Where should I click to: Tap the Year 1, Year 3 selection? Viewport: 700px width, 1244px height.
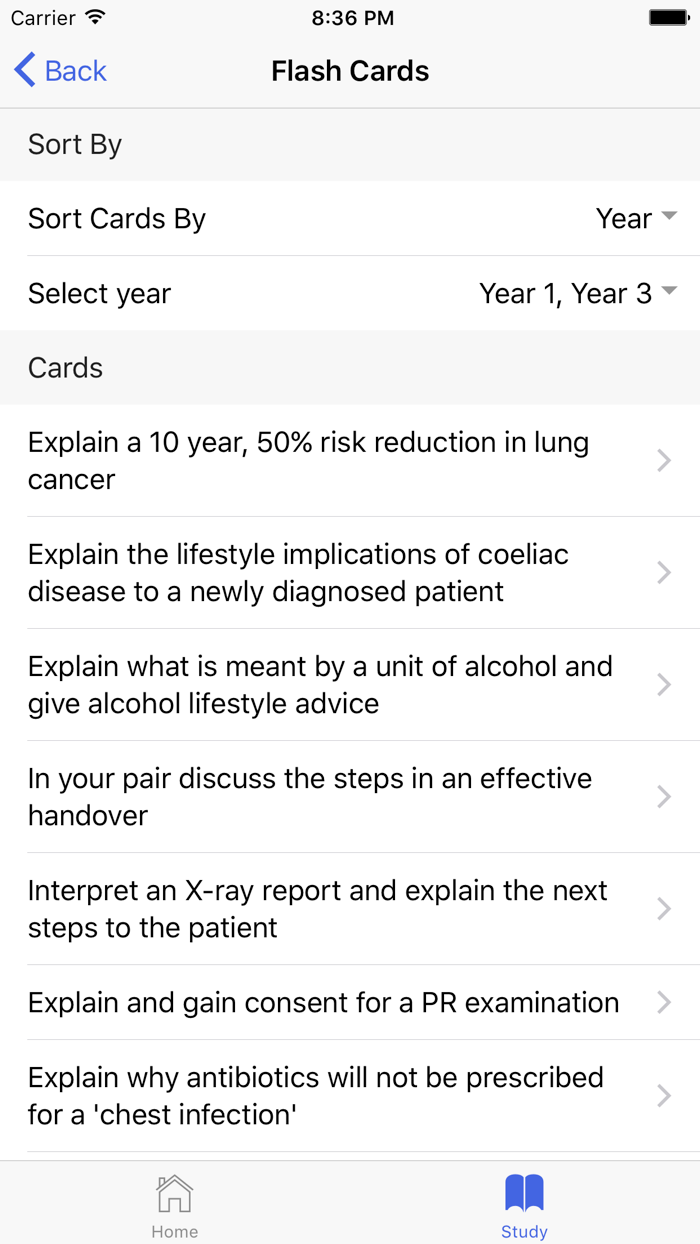pyautogui.click(x=565, y=293)
